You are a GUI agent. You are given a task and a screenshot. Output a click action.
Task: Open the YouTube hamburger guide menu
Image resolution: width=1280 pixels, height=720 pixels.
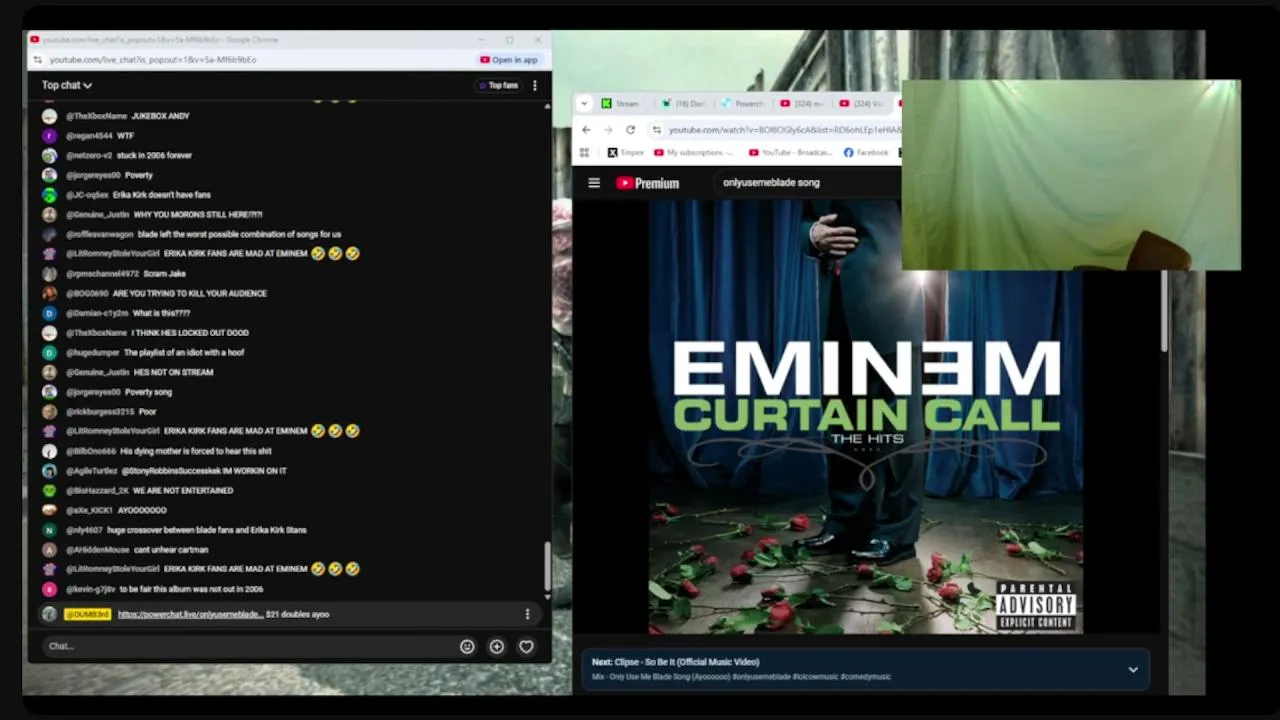[594, 183]
